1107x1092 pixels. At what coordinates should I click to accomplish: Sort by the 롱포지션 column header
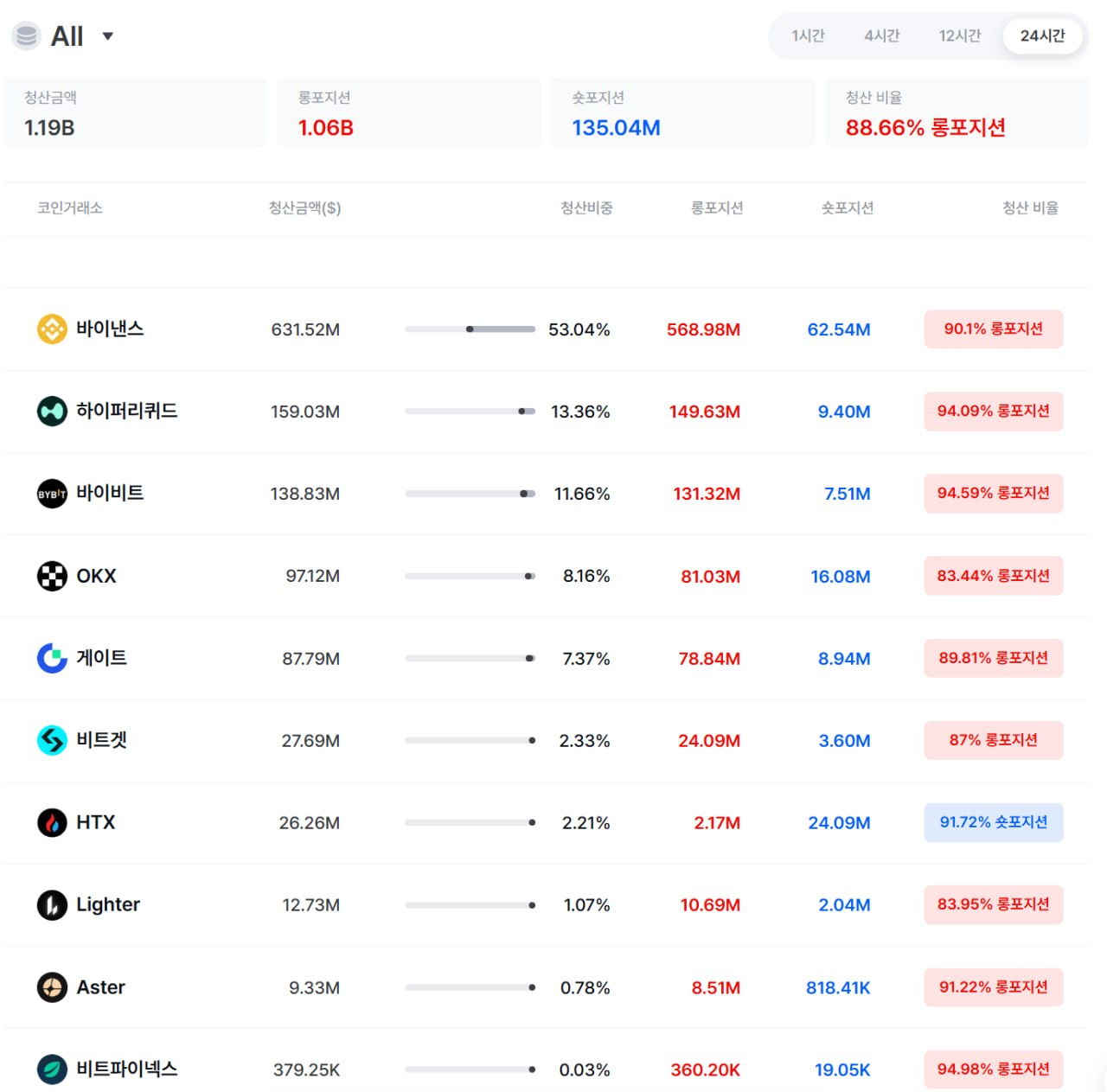click(717, 208)
